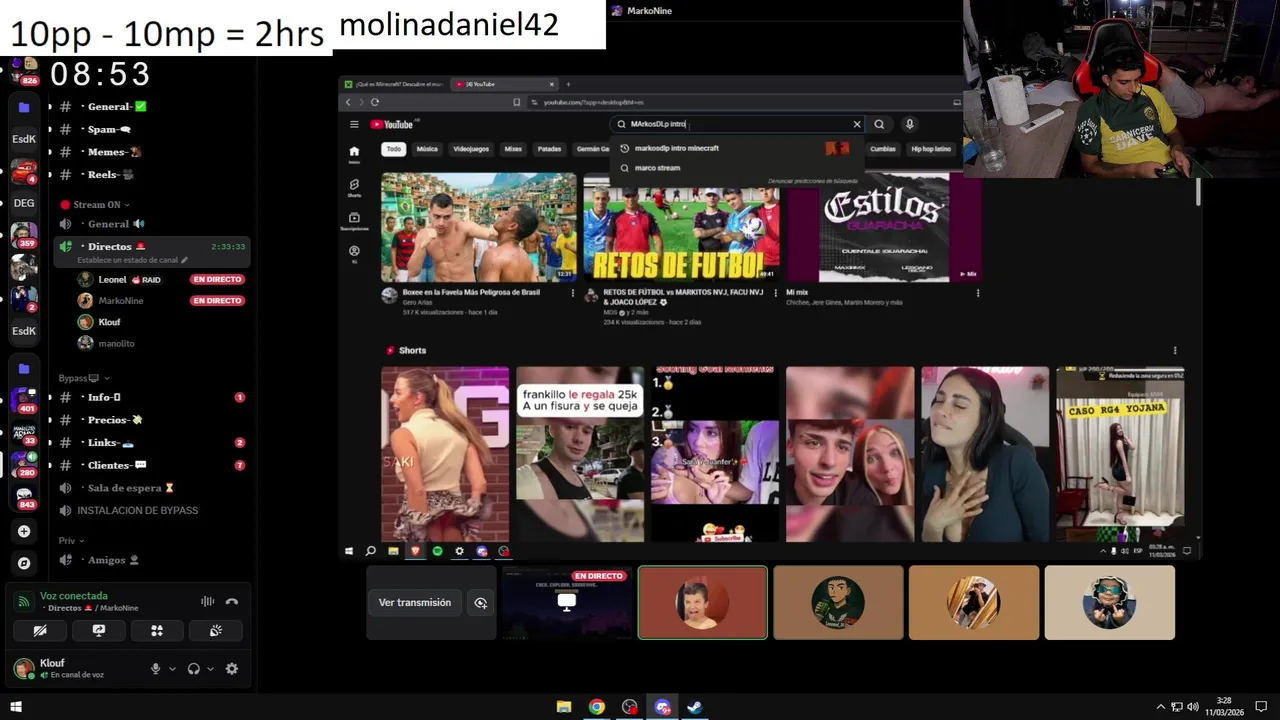Share your screen button
Screen dimensions: 1280x720
[x=99, y=631]
